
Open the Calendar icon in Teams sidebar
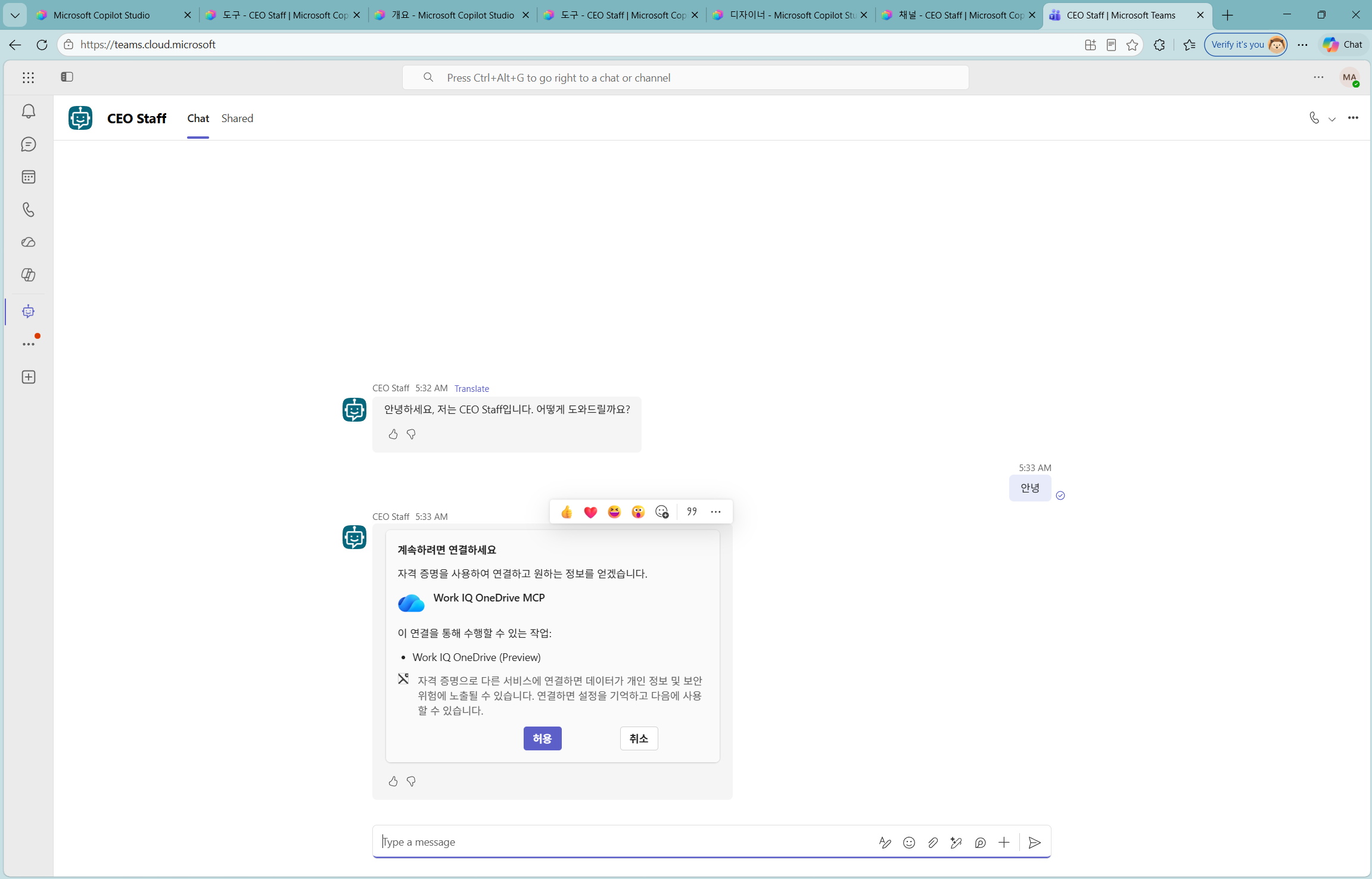[x=29, y=177]
